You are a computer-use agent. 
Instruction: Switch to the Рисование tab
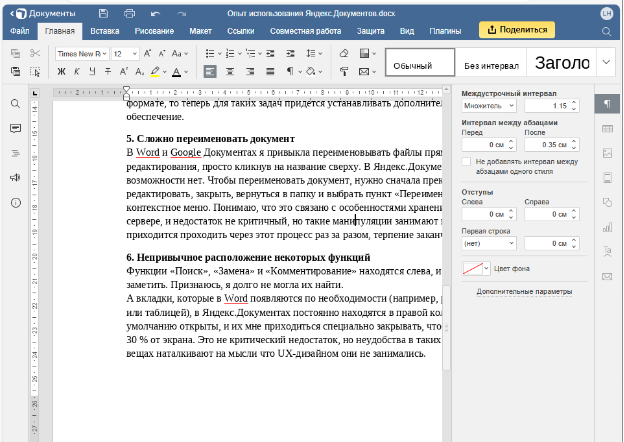click(154, 31)
